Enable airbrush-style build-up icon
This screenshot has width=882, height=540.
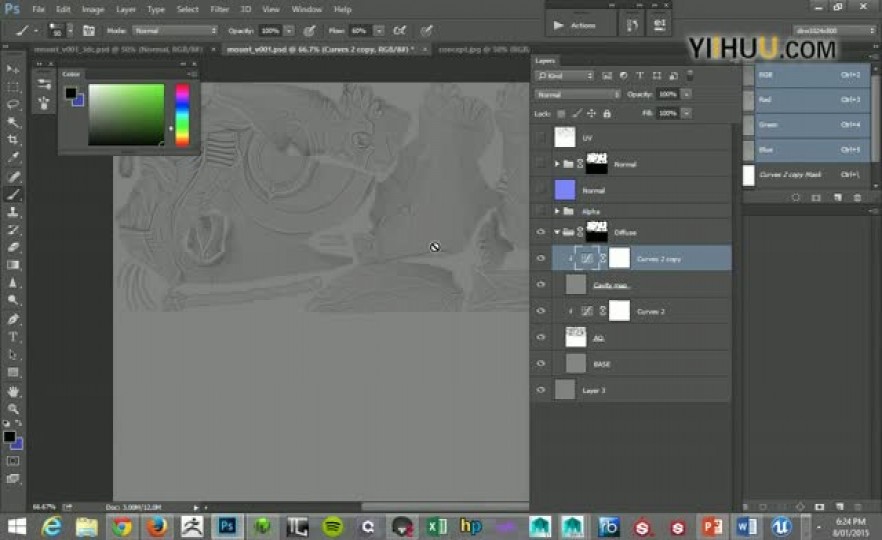click(399, 30)
